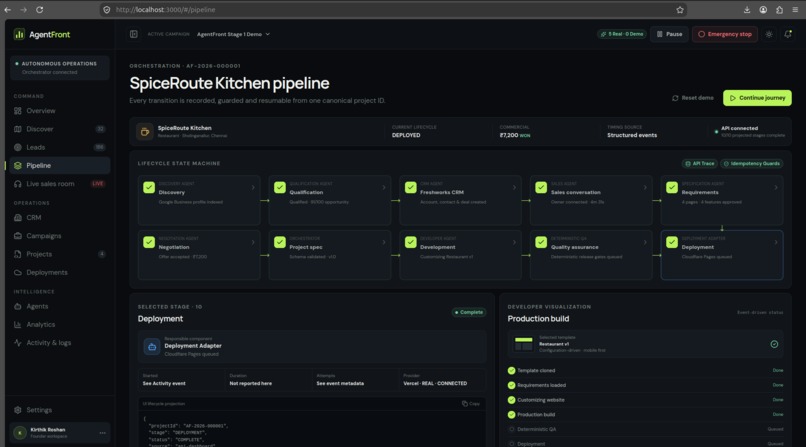Click the Discovery stage checkmark
Screen dimensions: 806x447
[x=149, y=188]
